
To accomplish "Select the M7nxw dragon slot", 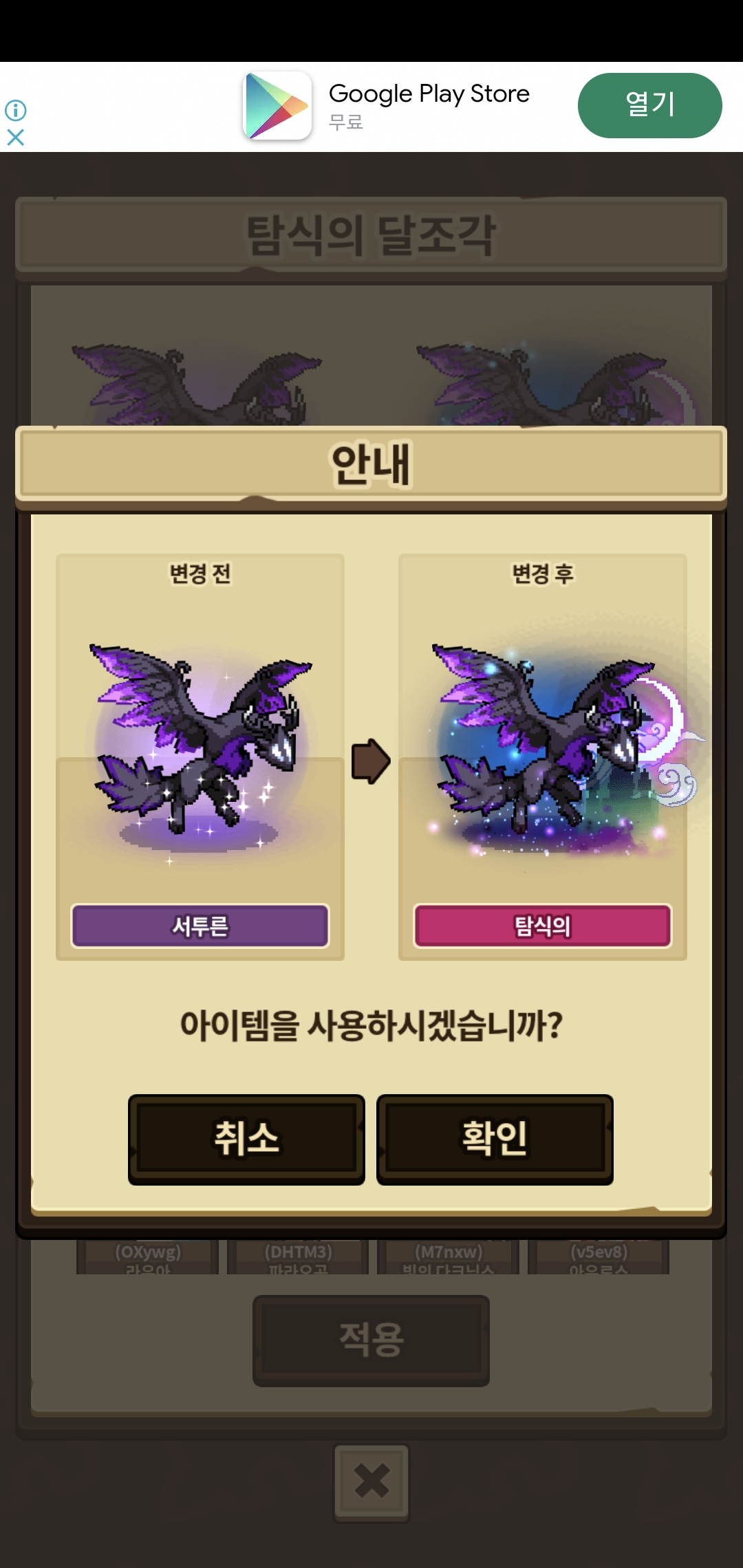I will [449, 1257].
